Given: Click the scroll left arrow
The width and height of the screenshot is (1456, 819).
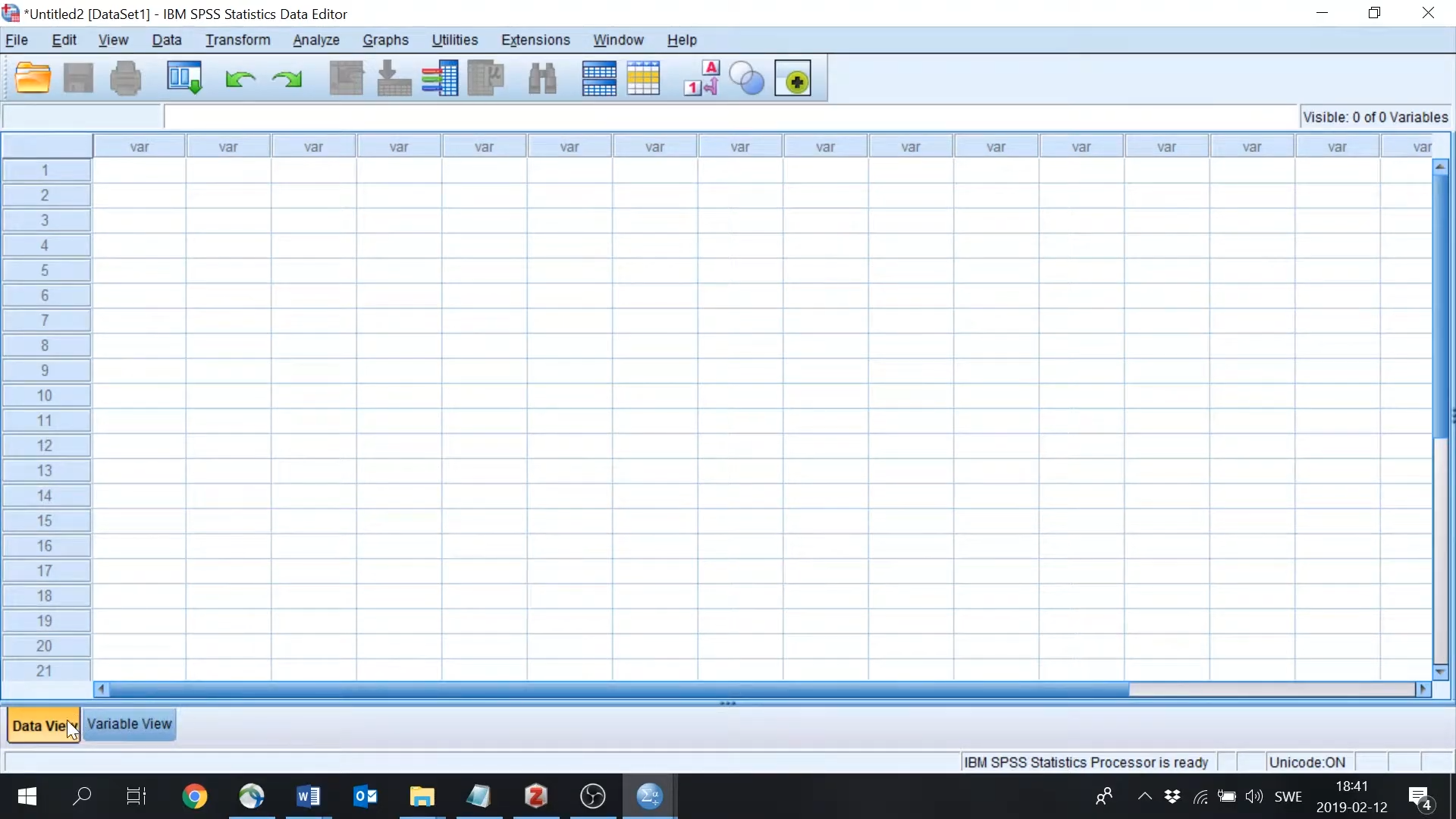Looking at the screenshot, I should point(102,689).
